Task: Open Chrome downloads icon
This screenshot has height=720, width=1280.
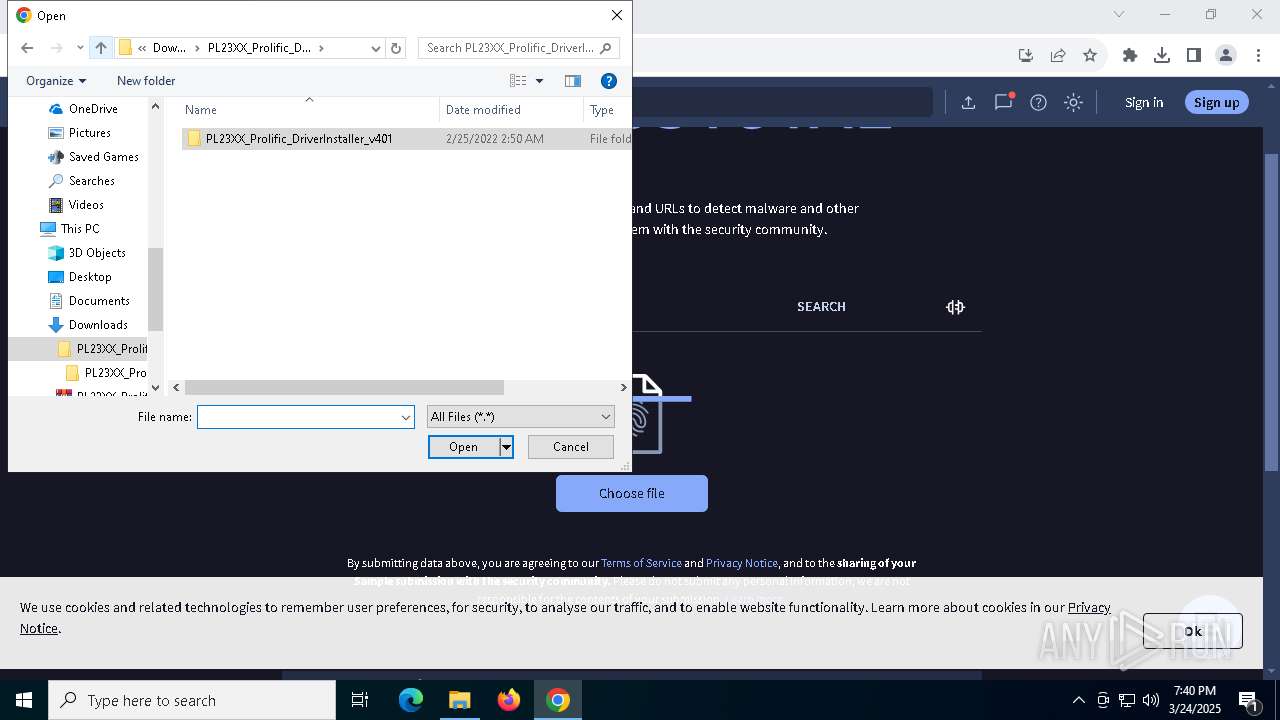Action: (x=1161, y=55)
